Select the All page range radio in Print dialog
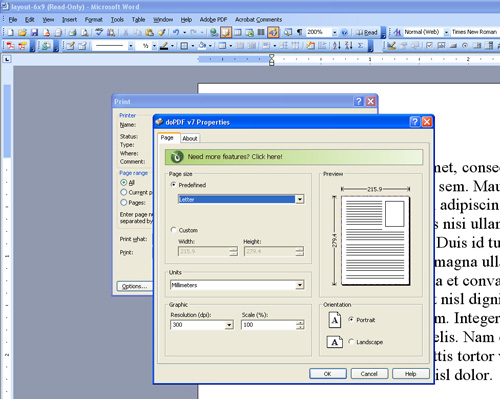 click(124, 182)
